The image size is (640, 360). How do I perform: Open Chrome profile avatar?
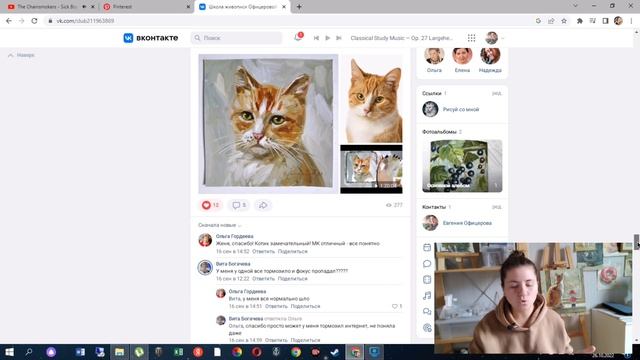[618, 21]
